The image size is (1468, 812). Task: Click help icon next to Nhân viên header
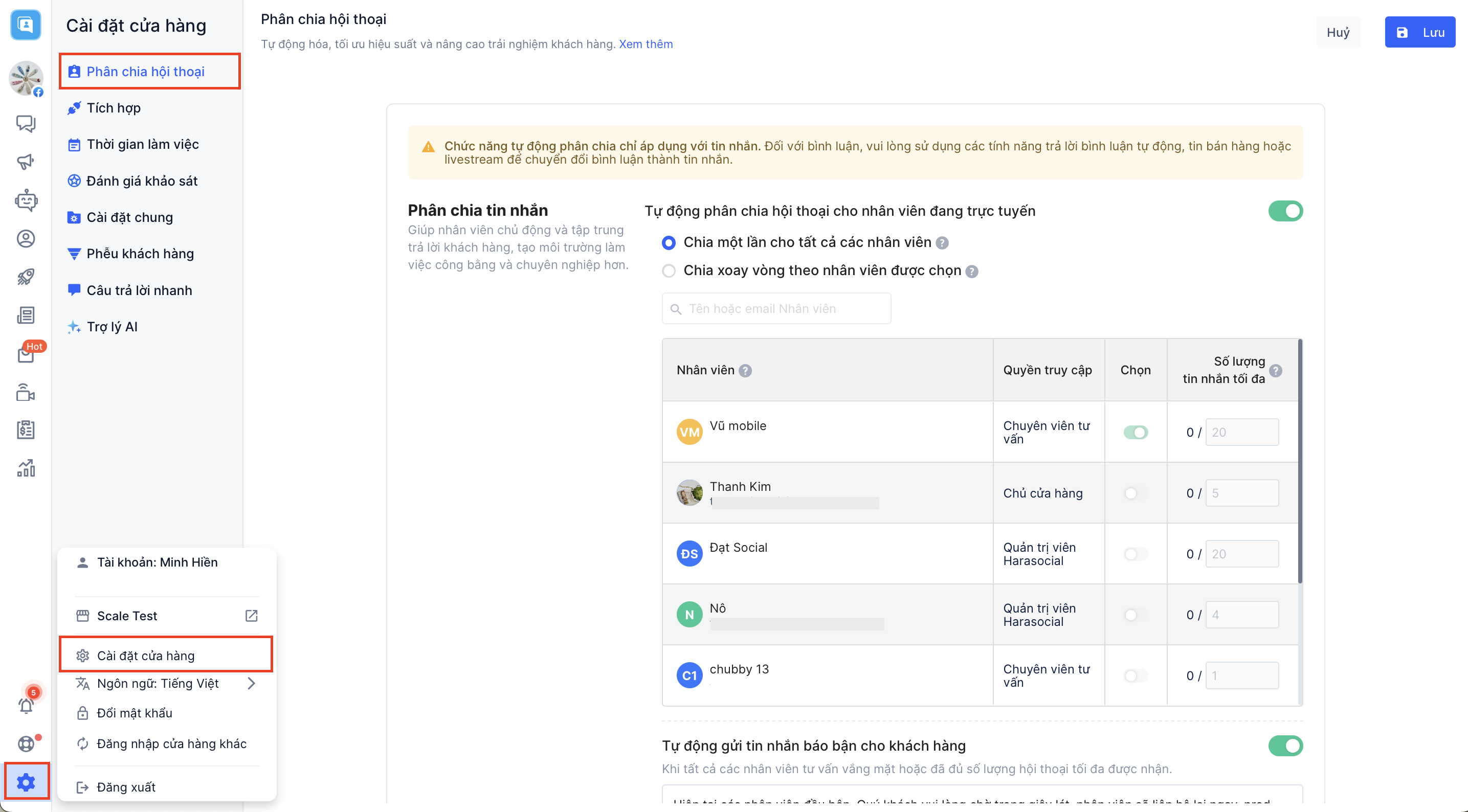click(745, 371)
